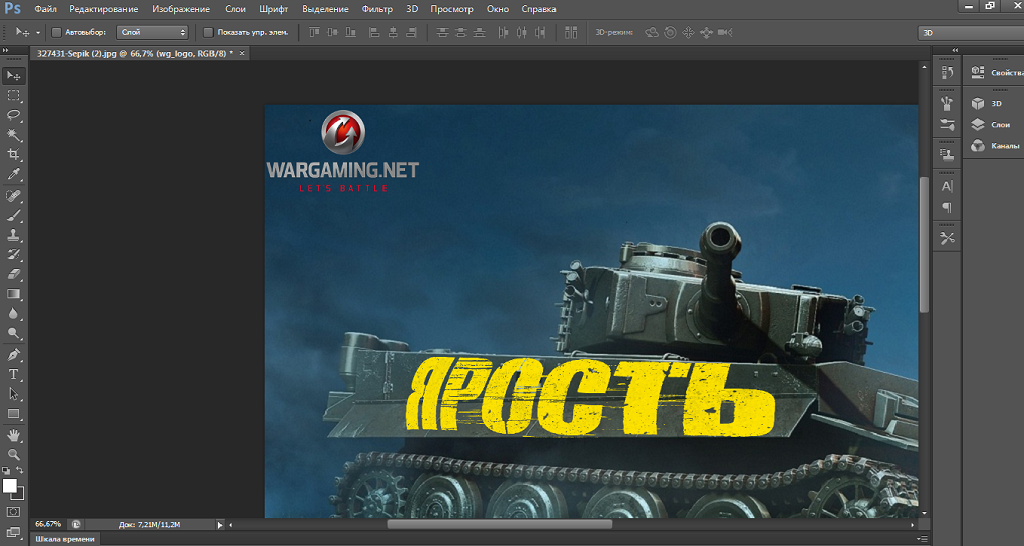This screenshot has height=546, width=1024.
Task: Select the Hand tool
Action: [x=14, y=436]
